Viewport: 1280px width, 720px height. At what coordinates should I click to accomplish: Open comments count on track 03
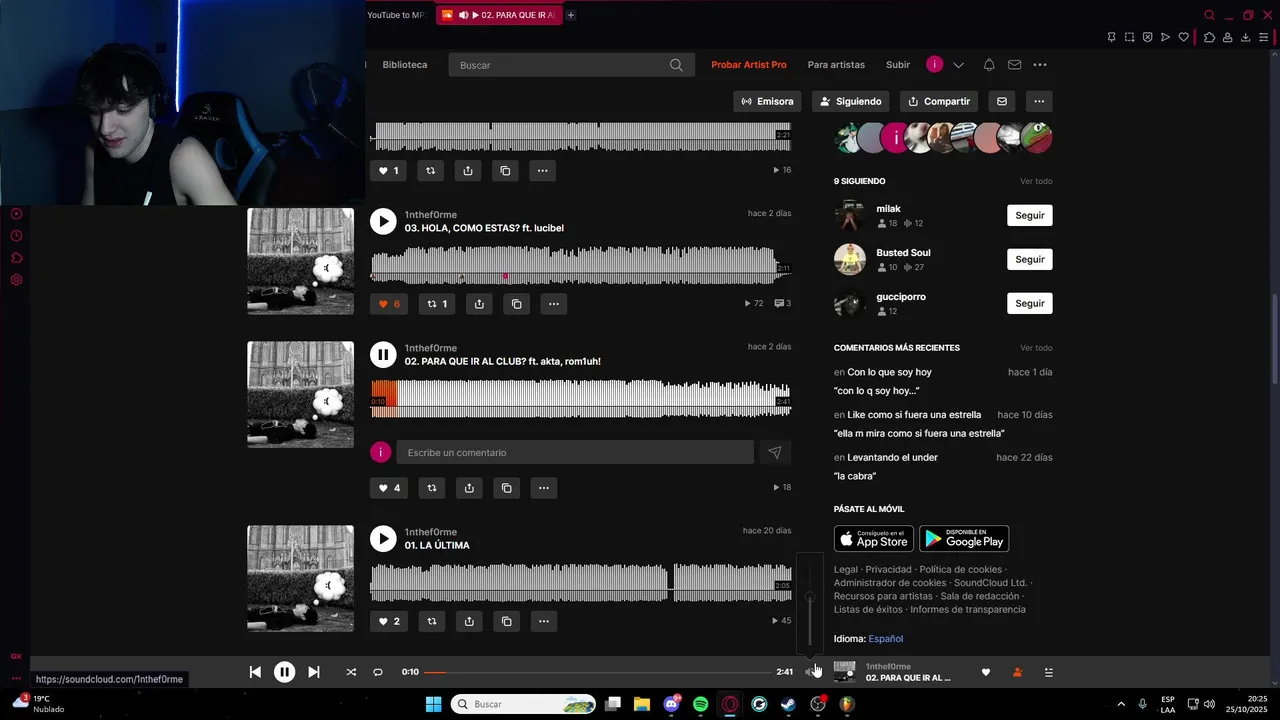(x=784, y=303)
